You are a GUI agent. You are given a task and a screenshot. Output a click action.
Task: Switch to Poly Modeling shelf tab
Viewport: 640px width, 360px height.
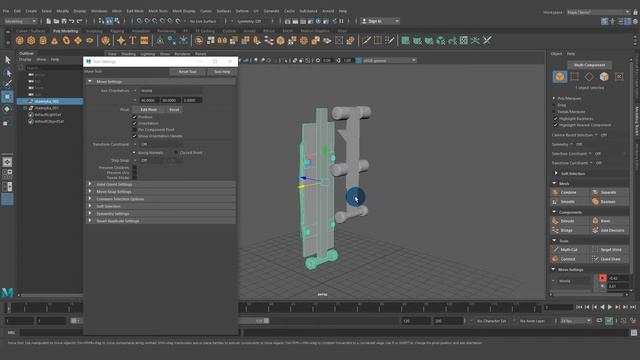pyautogui.click(x=65, y=31)
